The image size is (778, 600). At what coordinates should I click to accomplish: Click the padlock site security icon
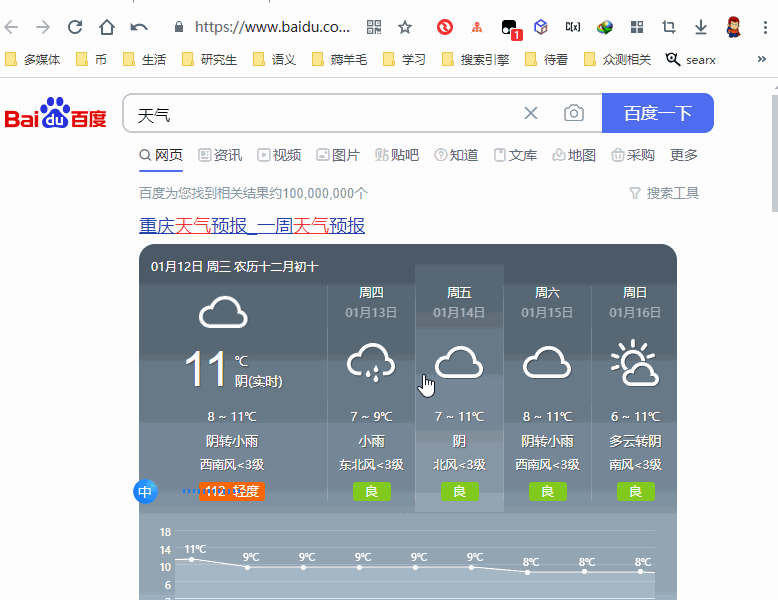(x=179, y=27)
